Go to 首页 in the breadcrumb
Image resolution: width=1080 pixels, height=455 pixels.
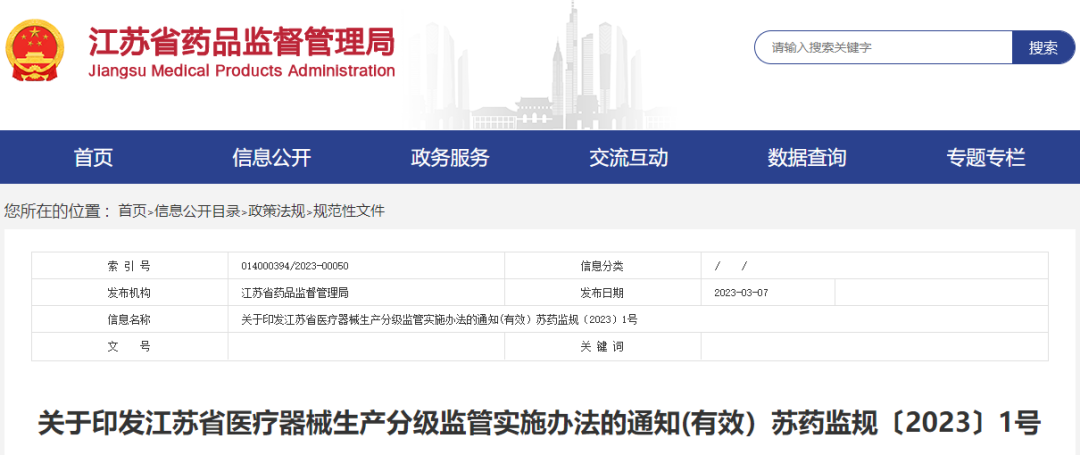(x=132, y=211)
